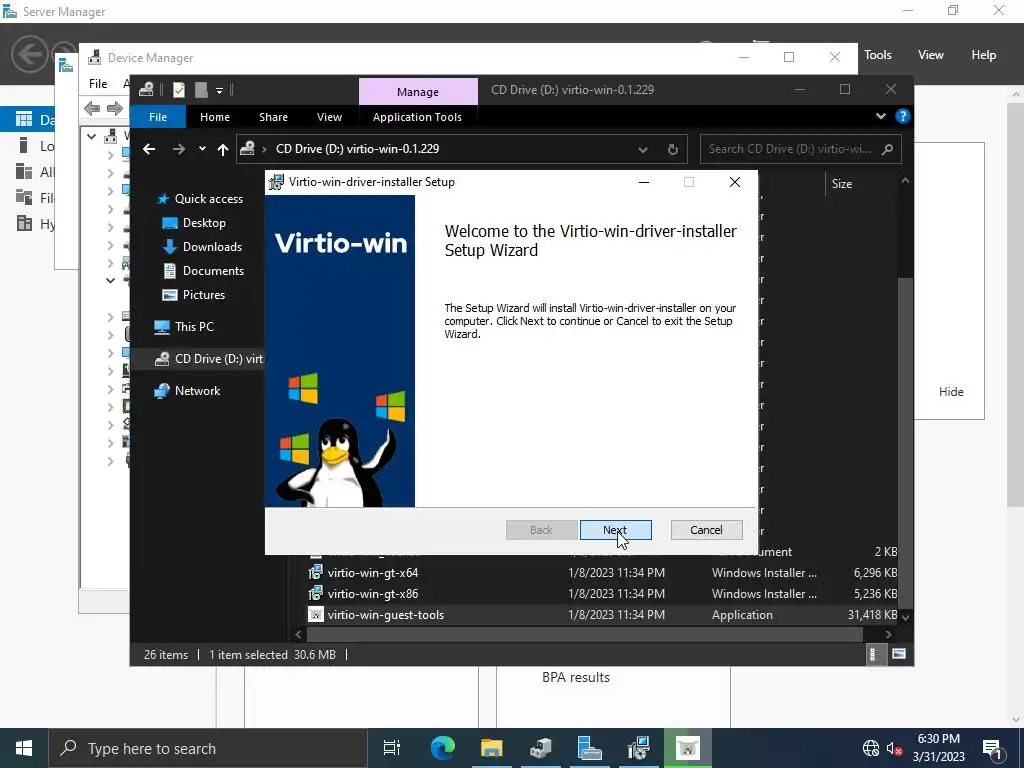Viewport: 1024px width, 768px height.
Task: Open the Help menu in Server Manager
Action: click(984, 55)
